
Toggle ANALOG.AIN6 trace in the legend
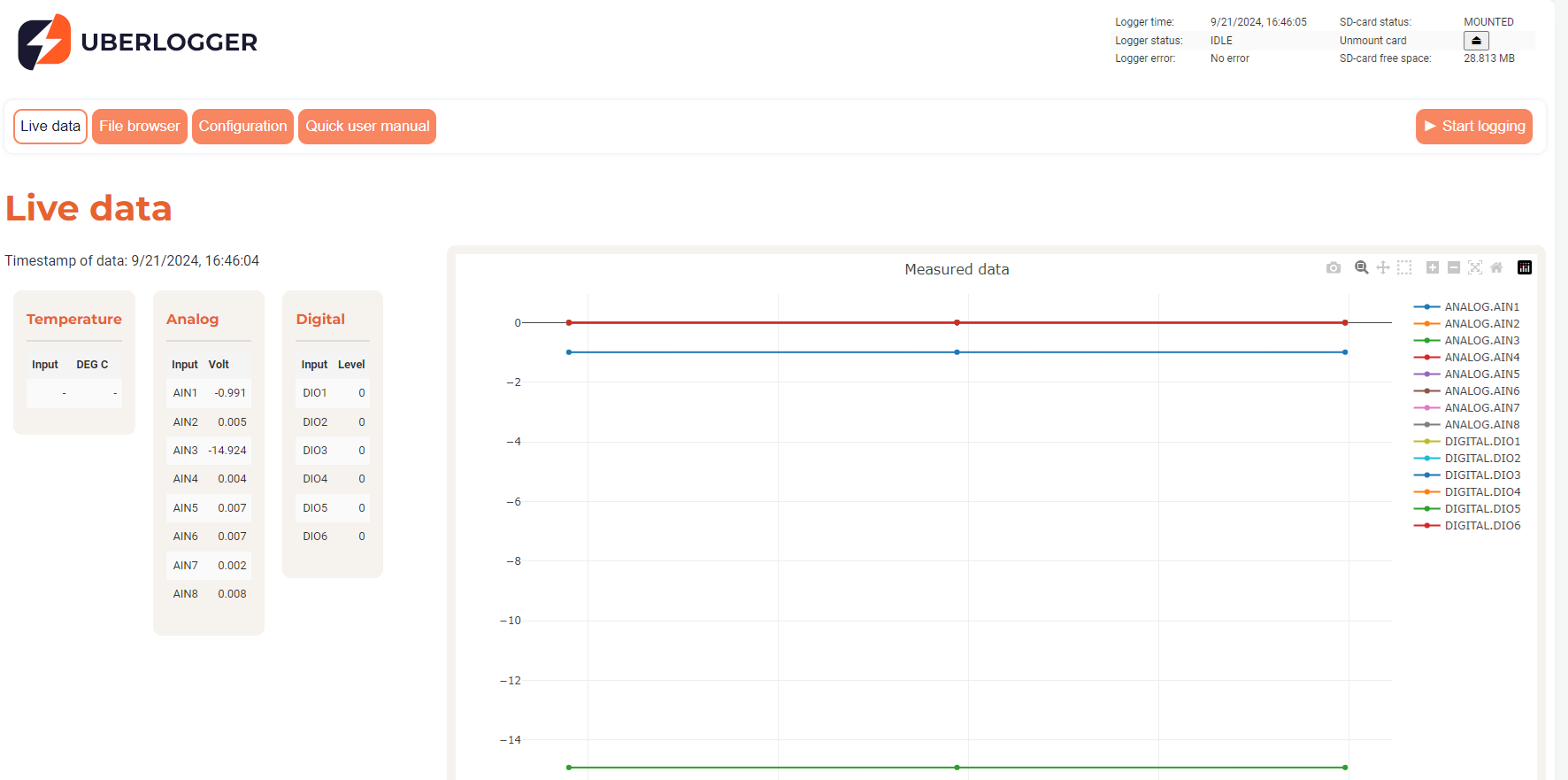(1467, 391)
